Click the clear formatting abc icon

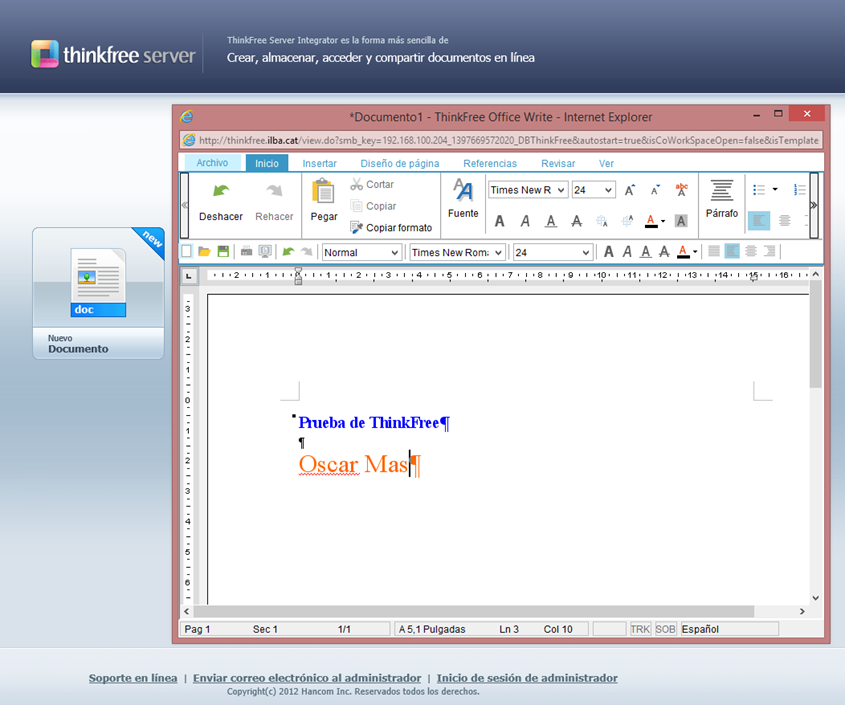click(x=681, y=190)
